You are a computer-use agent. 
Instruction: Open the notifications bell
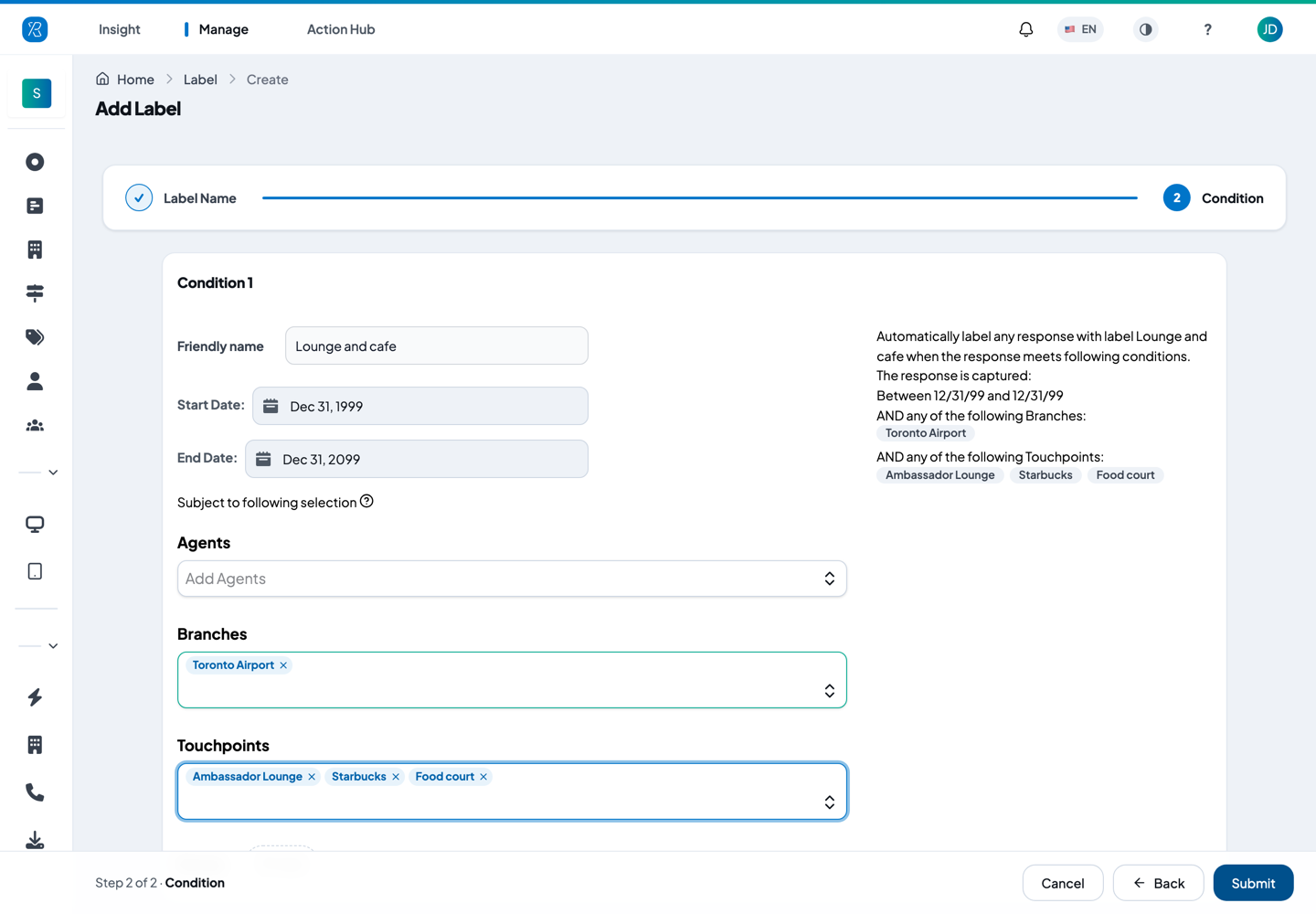click(1026, 29)
